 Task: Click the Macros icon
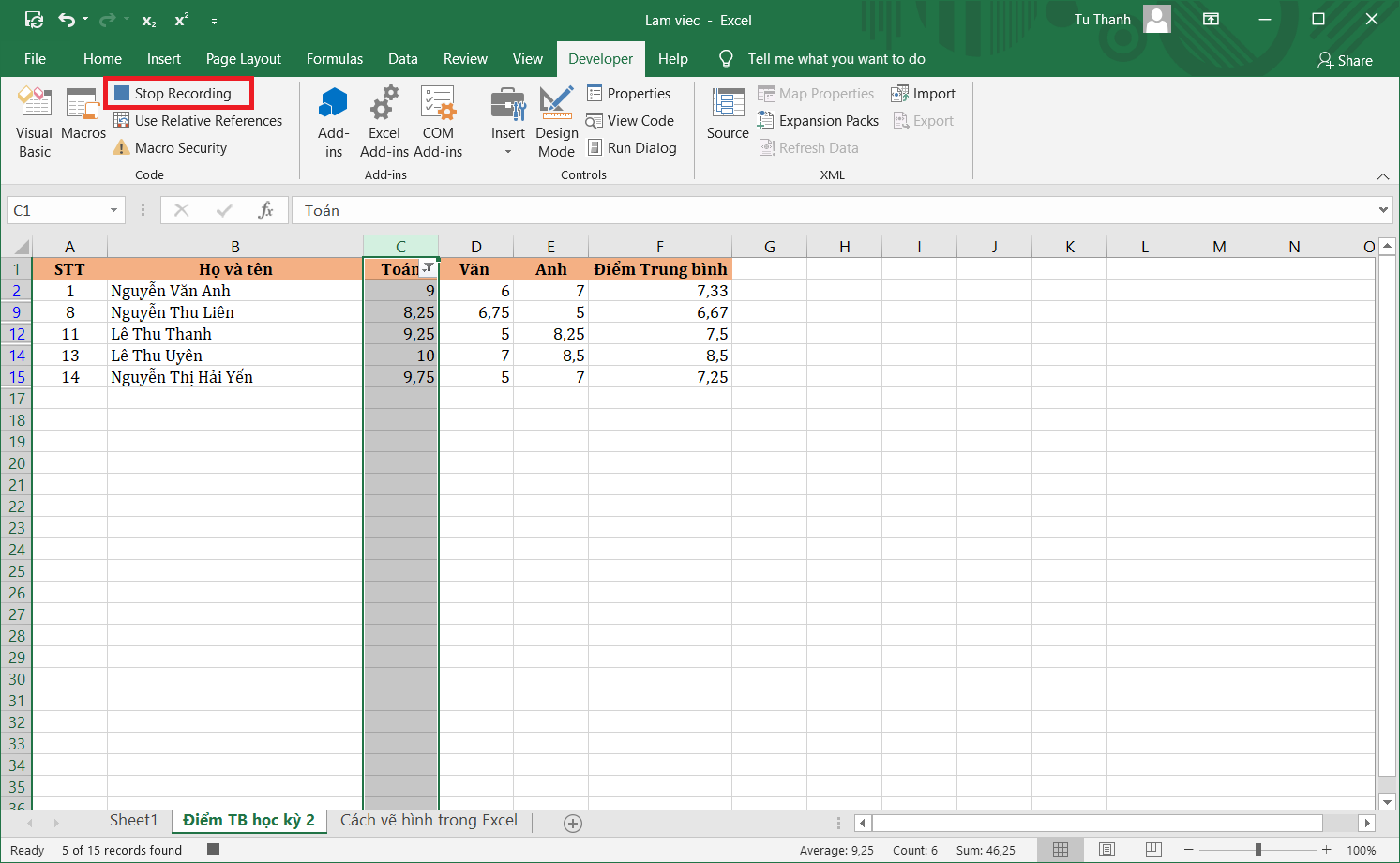[83, 114]
